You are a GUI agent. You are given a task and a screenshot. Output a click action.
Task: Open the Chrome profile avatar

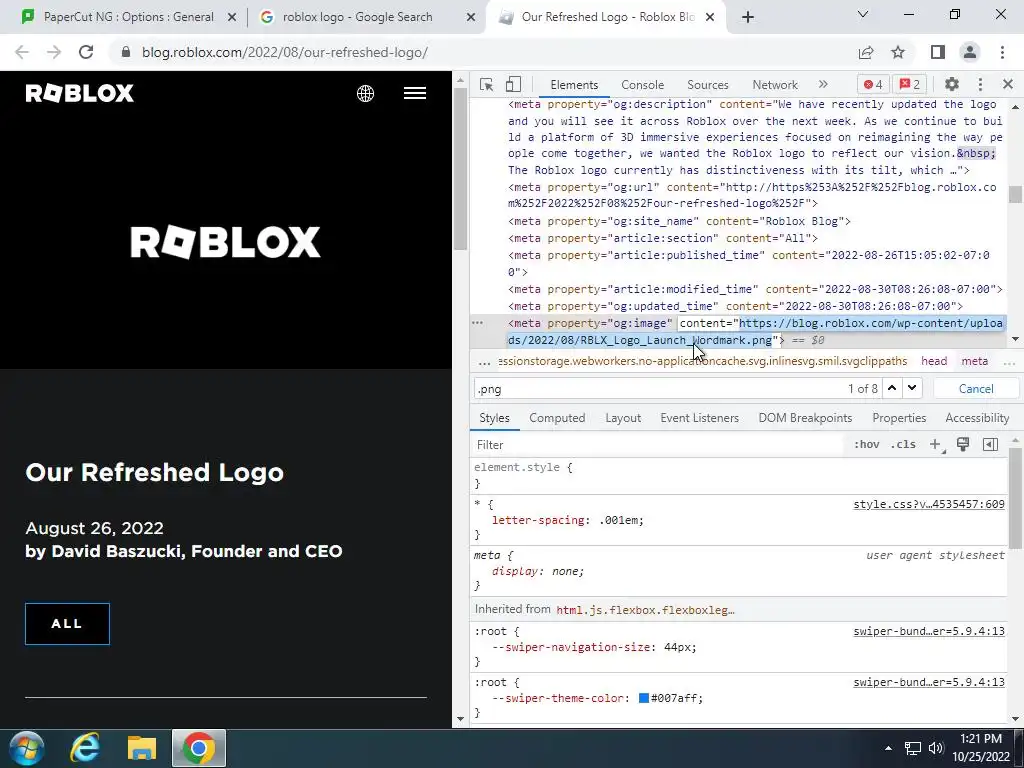(970, 52)
